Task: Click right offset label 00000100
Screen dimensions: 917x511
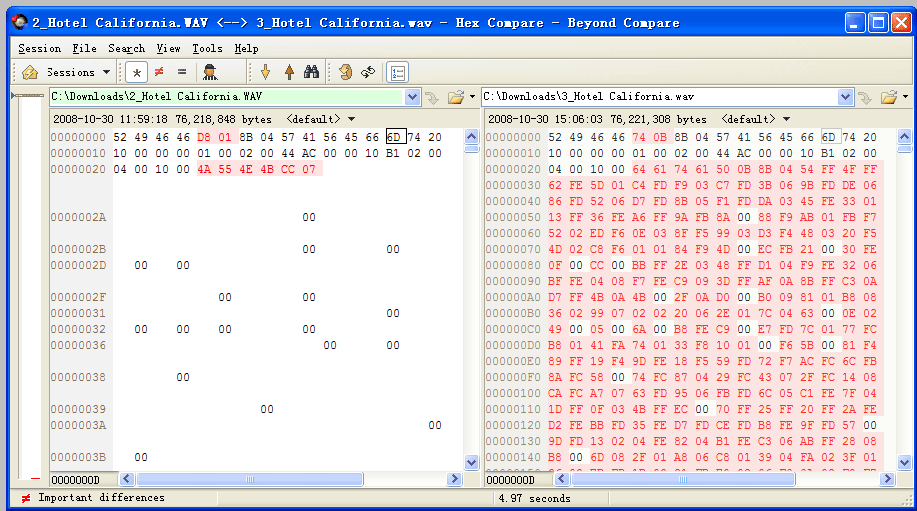Action: 513,393
